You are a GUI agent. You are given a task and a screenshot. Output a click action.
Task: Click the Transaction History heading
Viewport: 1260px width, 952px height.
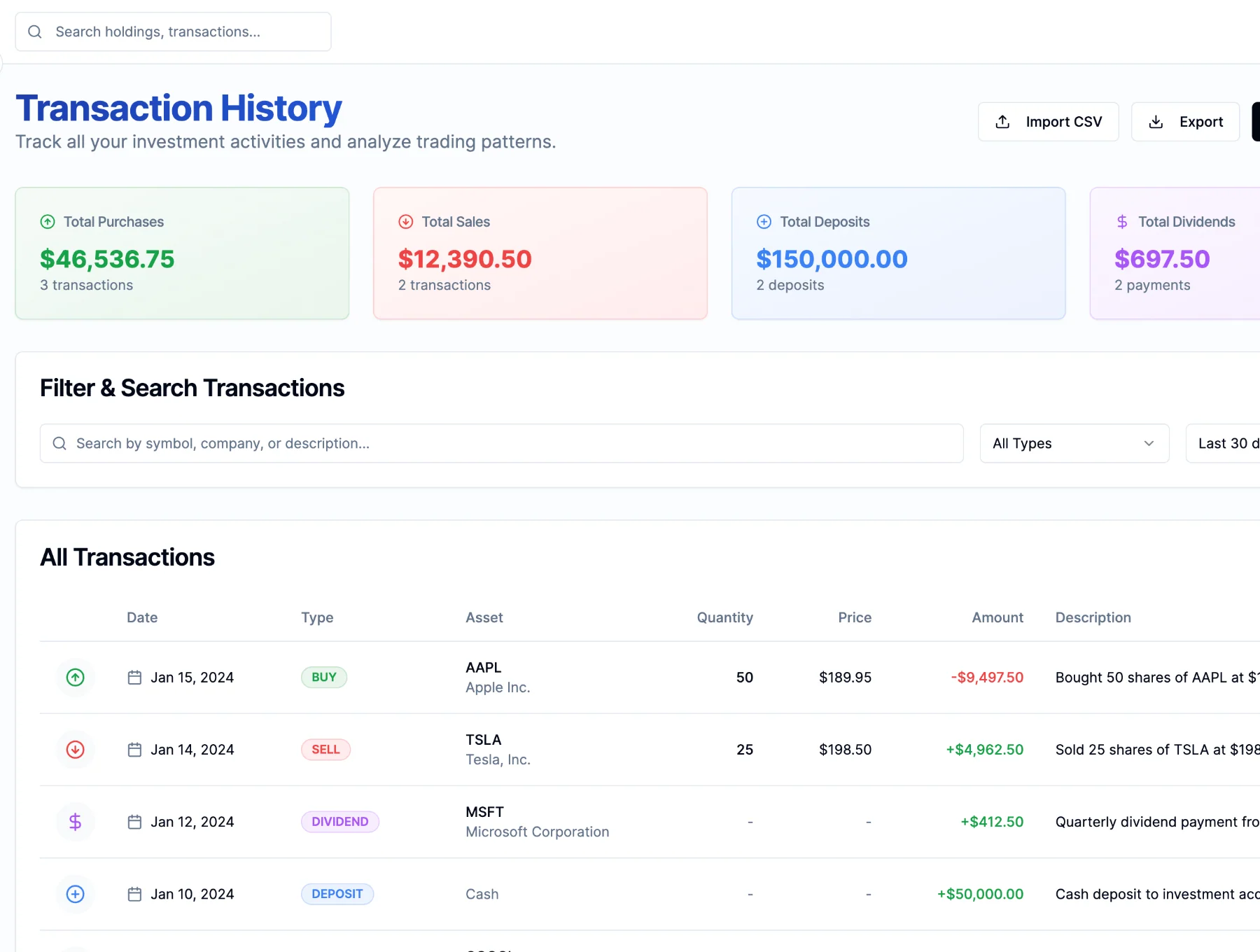[x=179, y=108]
